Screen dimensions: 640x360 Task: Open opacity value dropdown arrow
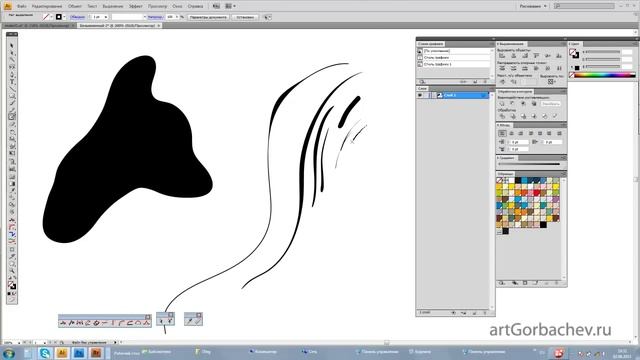tap(177, 17)
